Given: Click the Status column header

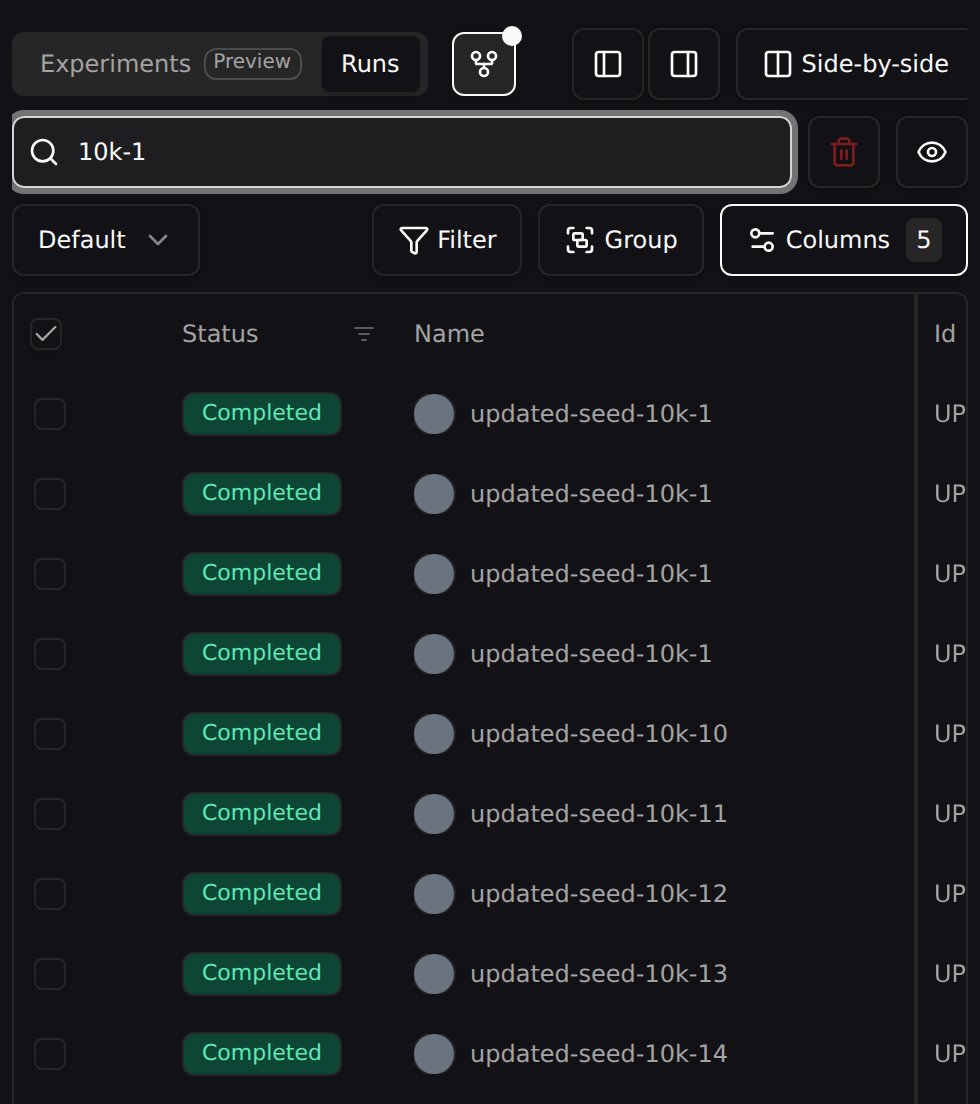Looking at the screenshot, I should coord(220,334).
